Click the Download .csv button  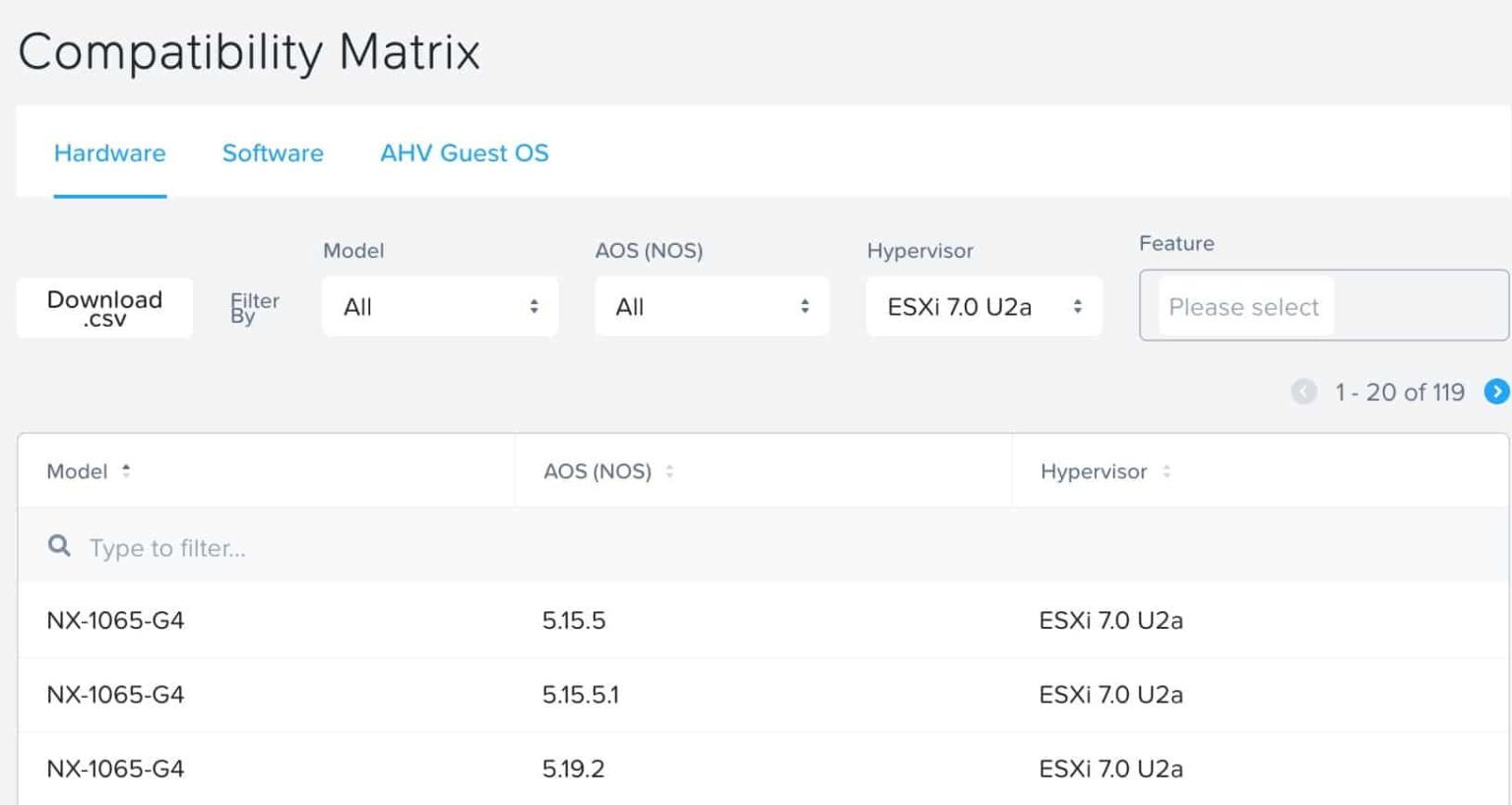tap(104, 308)
